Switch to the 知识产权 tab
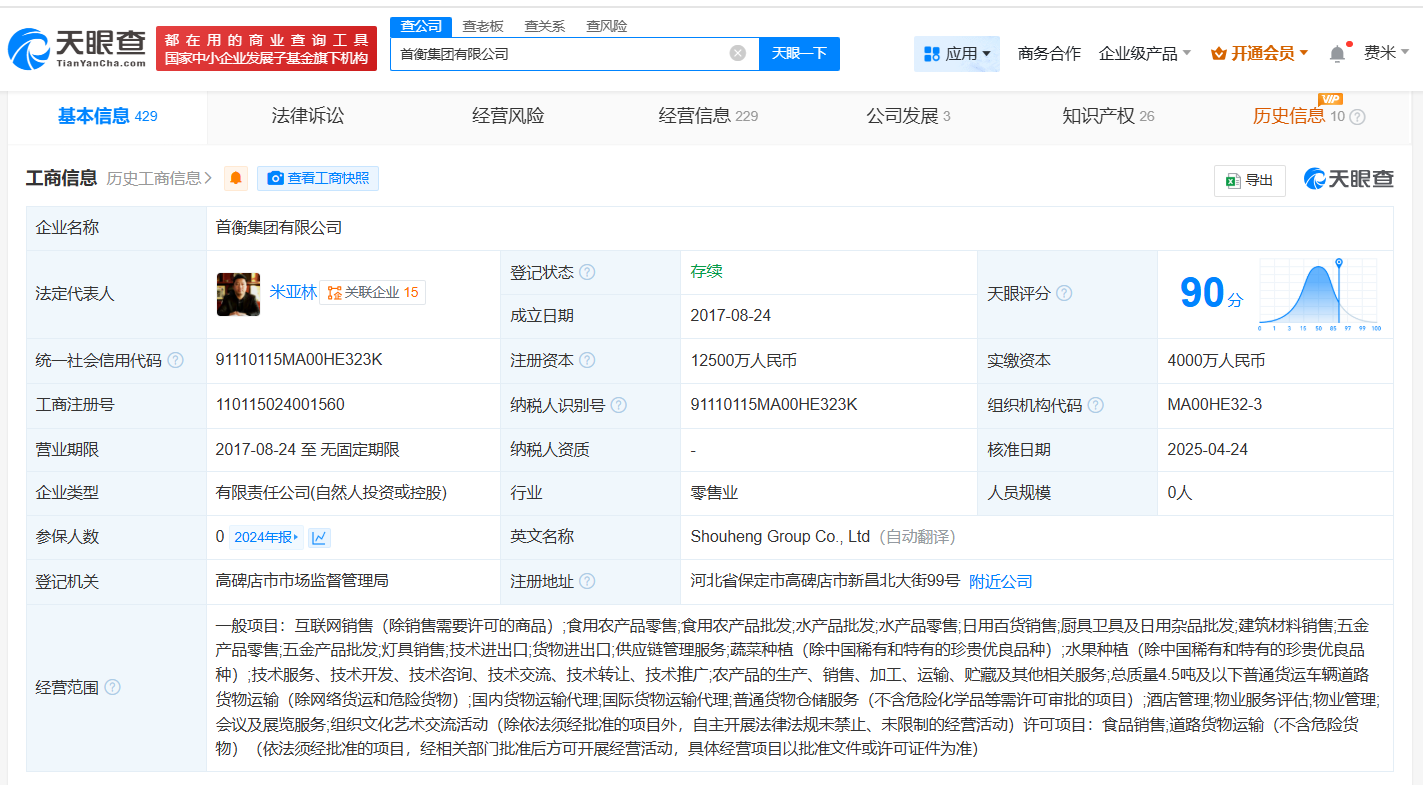Screen dimensions: 1423x785 (x=1107, y=116)
